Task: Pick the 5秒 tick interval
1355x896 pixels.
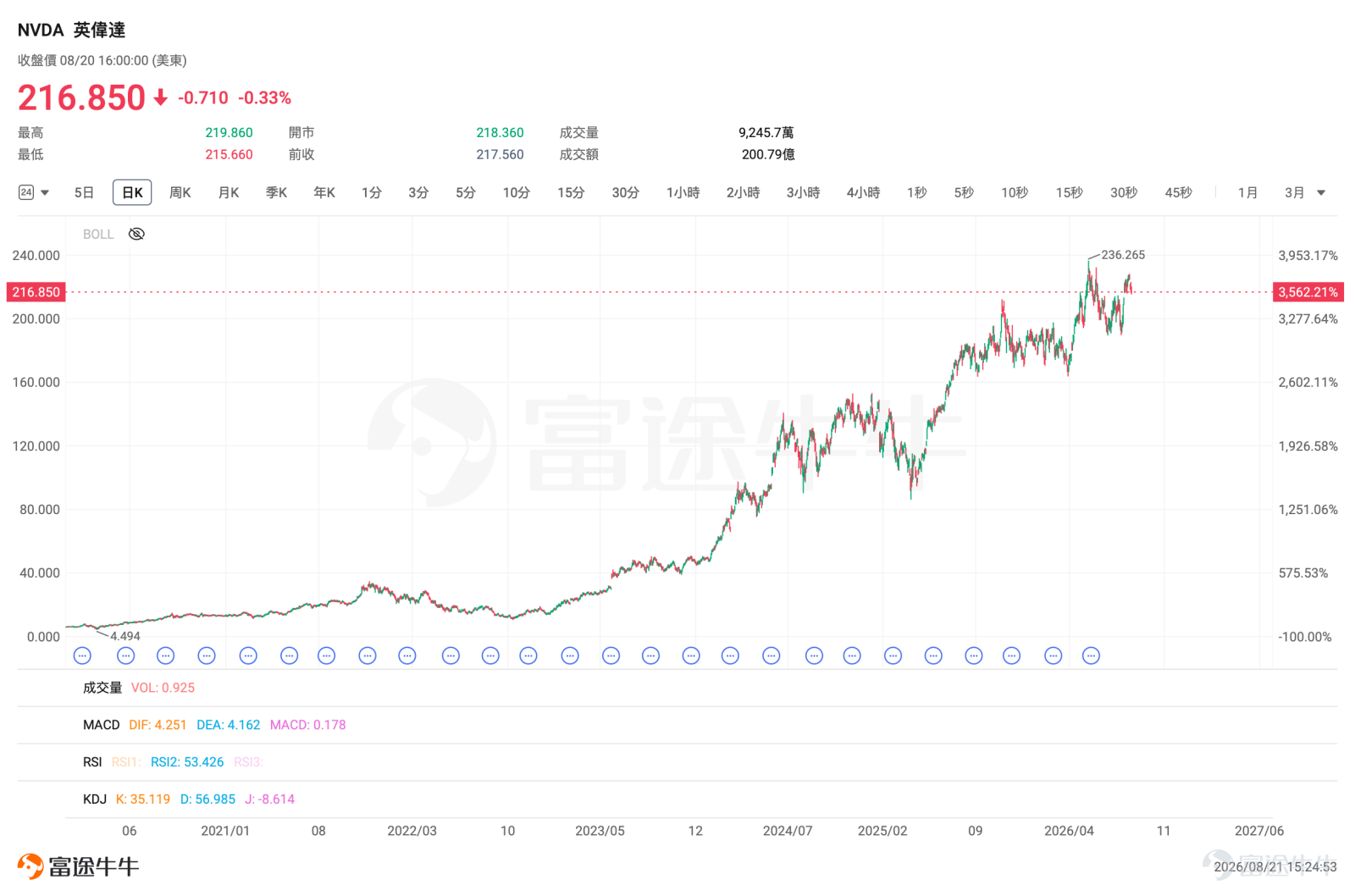Action: point(964,192)
